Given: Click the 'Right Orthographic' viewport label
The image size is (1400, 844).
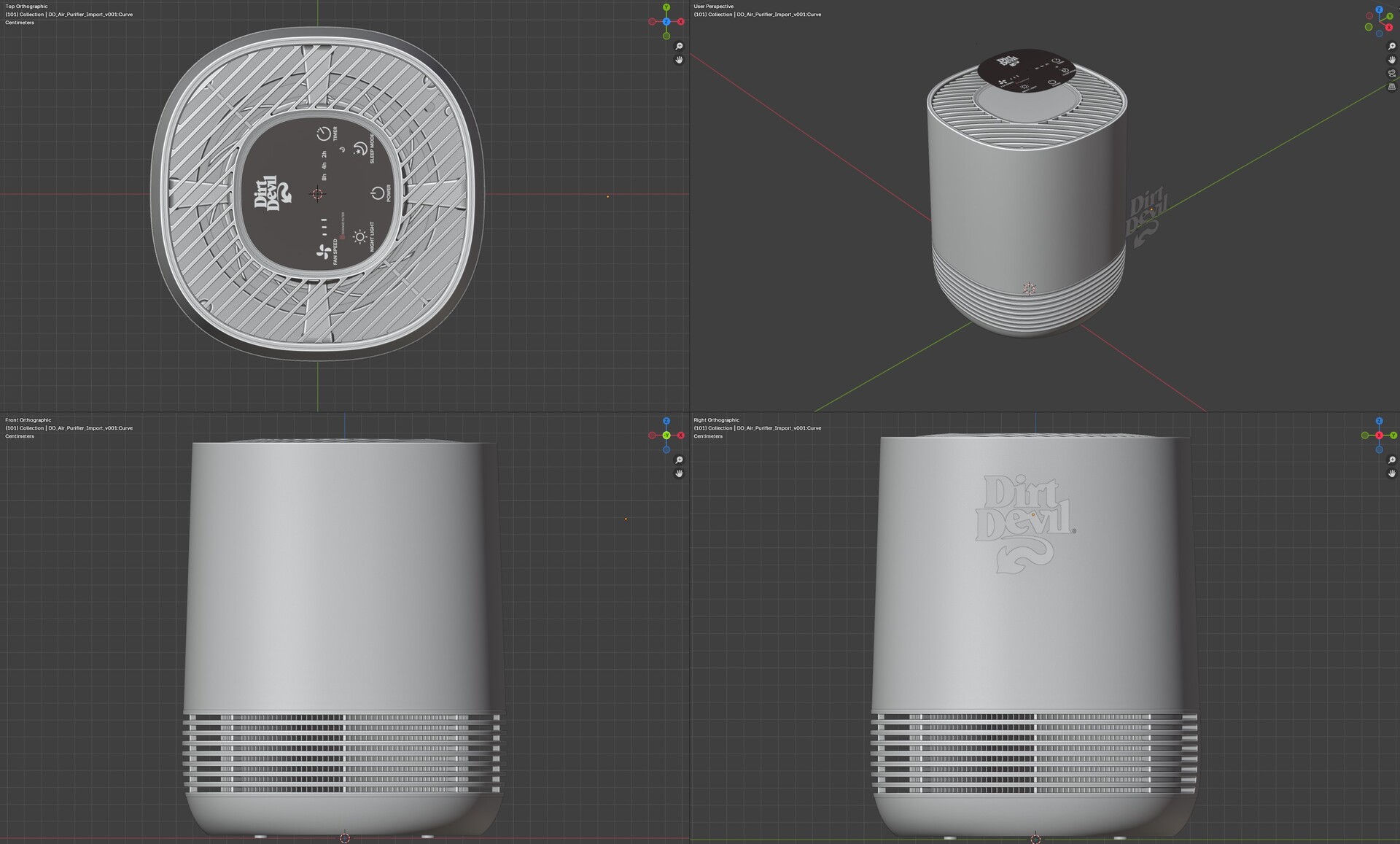Looking at the screenshot, I should coord(717,420).
